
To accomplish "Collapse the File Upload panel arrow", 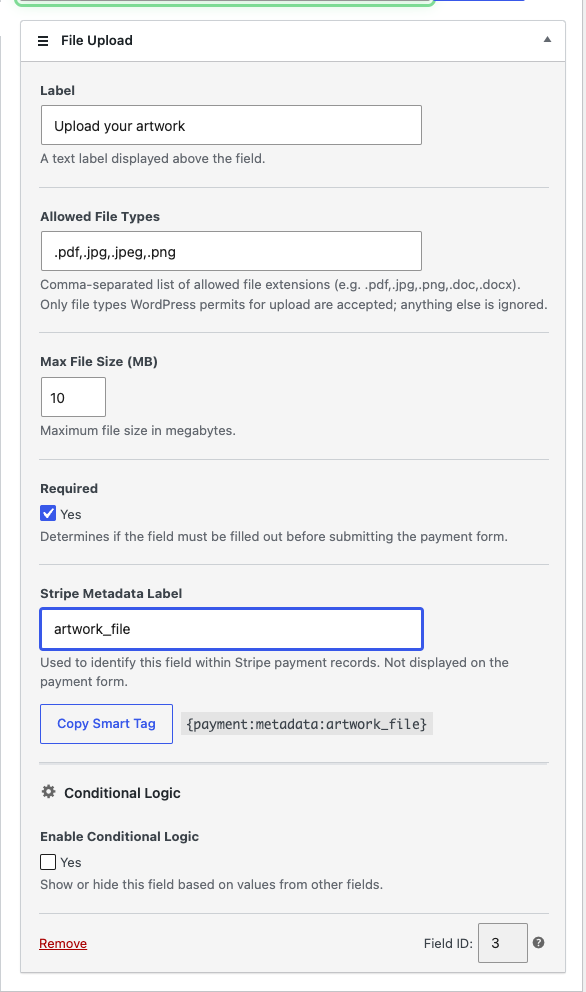I will pos(547,40).
